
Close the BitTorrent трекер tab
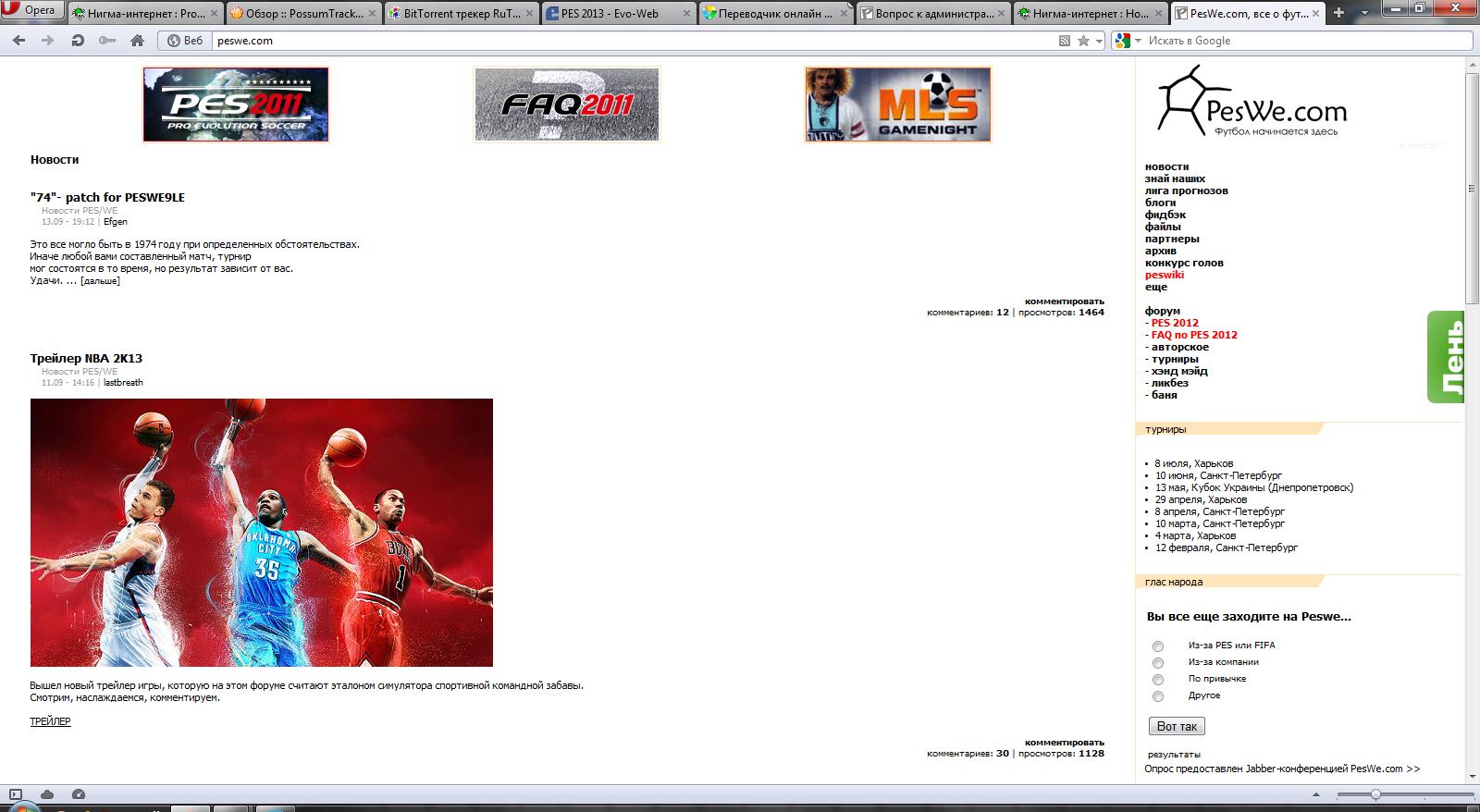(x=528, y=13)
